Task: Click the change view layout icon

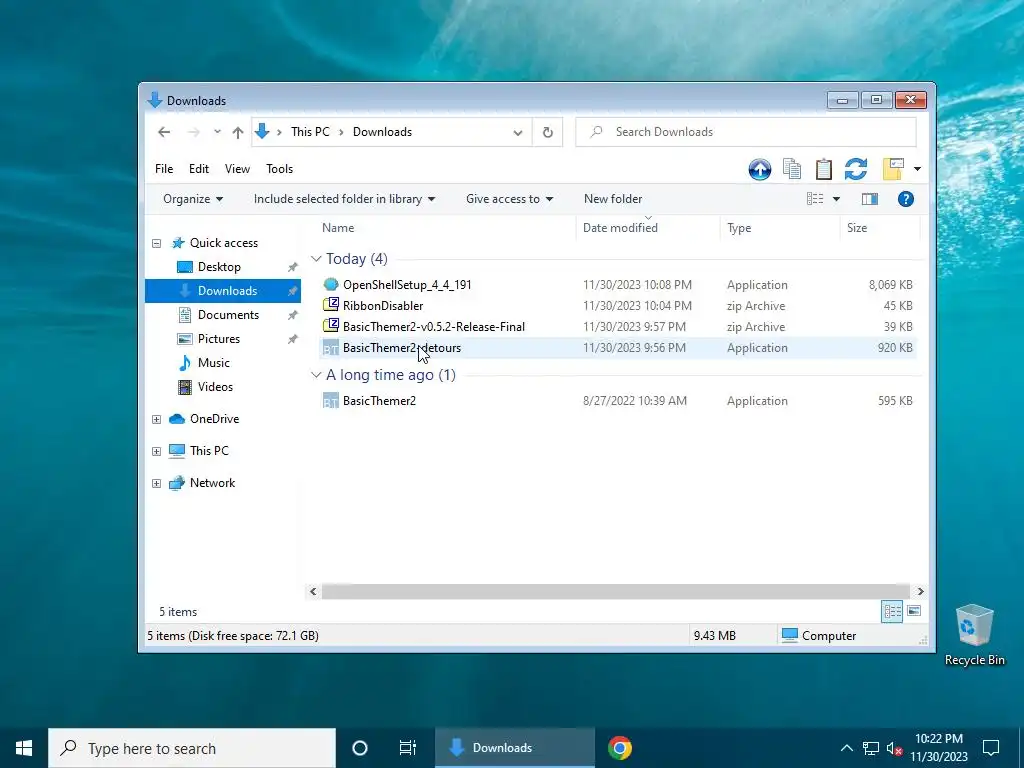Action: (815, 199)
